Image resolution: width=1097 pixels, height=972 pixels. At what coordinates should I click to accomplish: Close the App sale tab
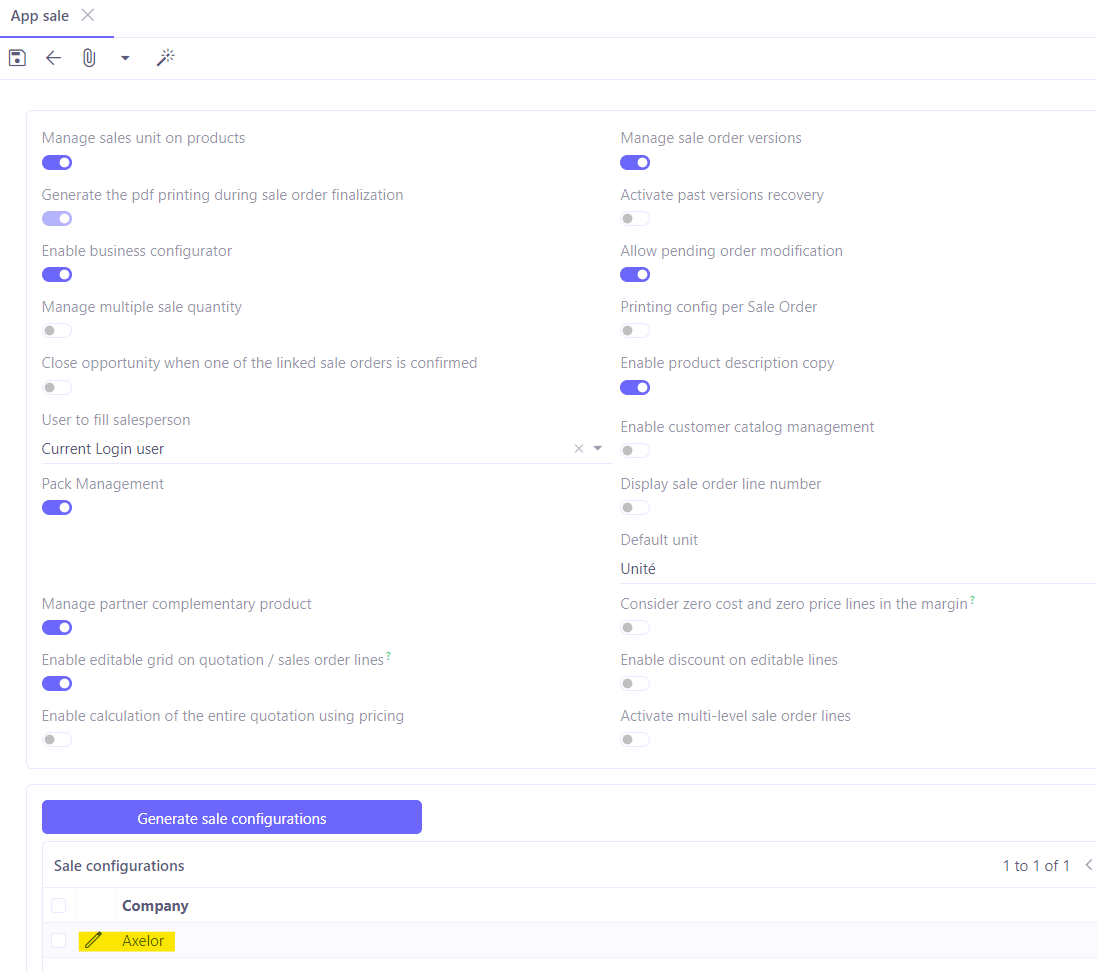(87, 15)
